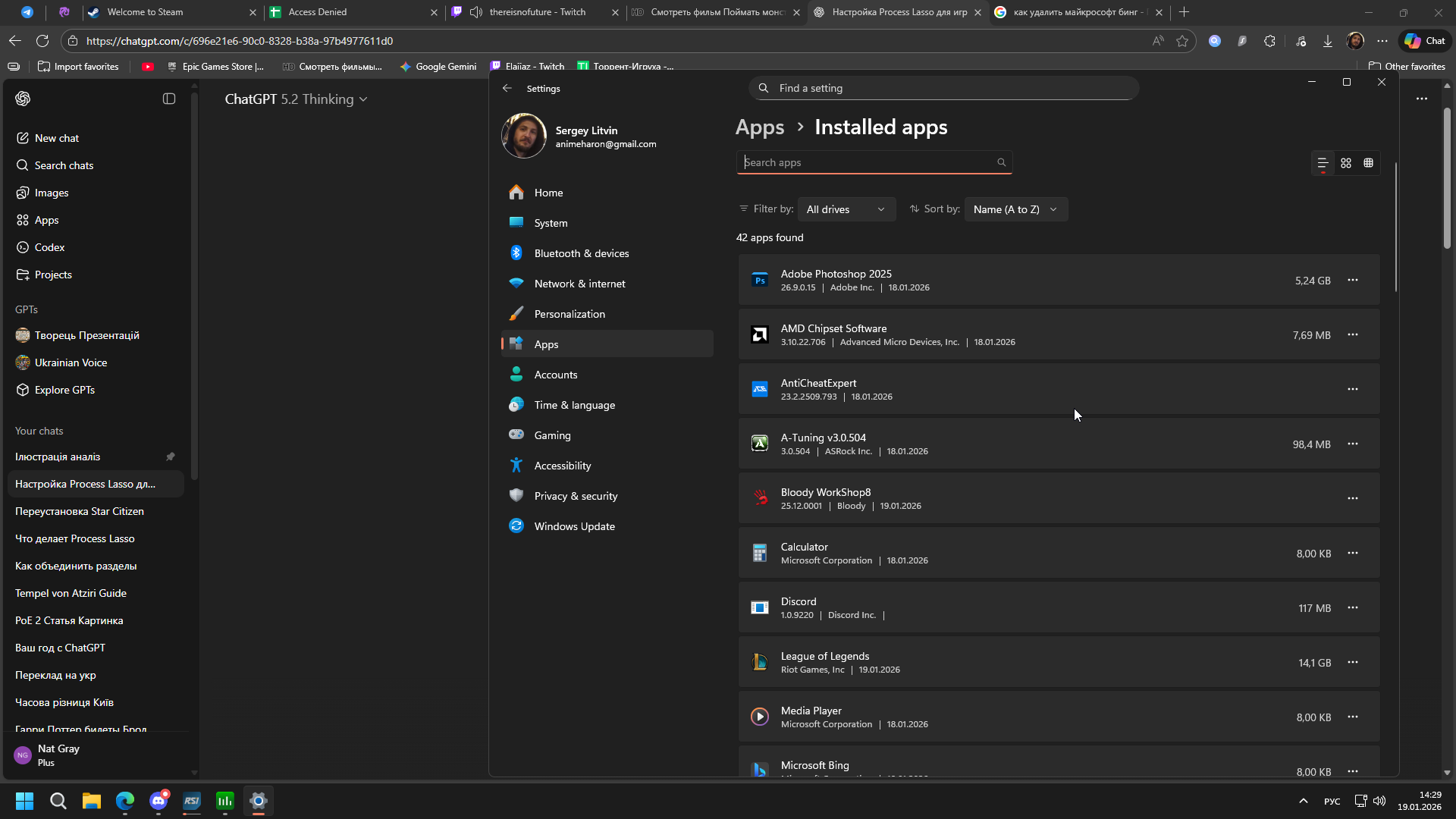This screenshot has width=1456, height=819.
Task: Expand the All drives filter dropdown
Action: pyautogui.click(x=846, y=209)
